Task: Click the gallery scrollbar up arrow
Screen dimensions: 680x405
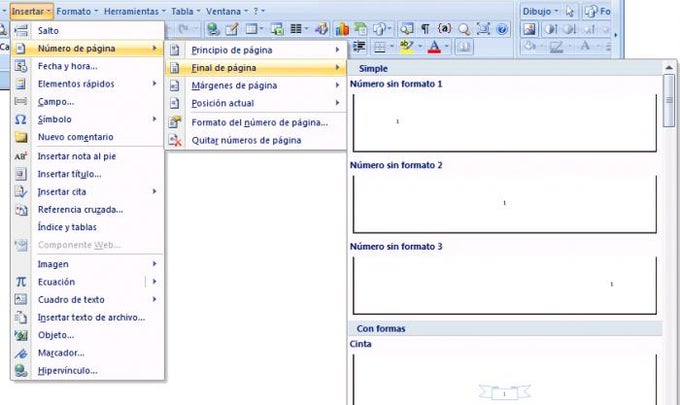Action: (669, 67)
